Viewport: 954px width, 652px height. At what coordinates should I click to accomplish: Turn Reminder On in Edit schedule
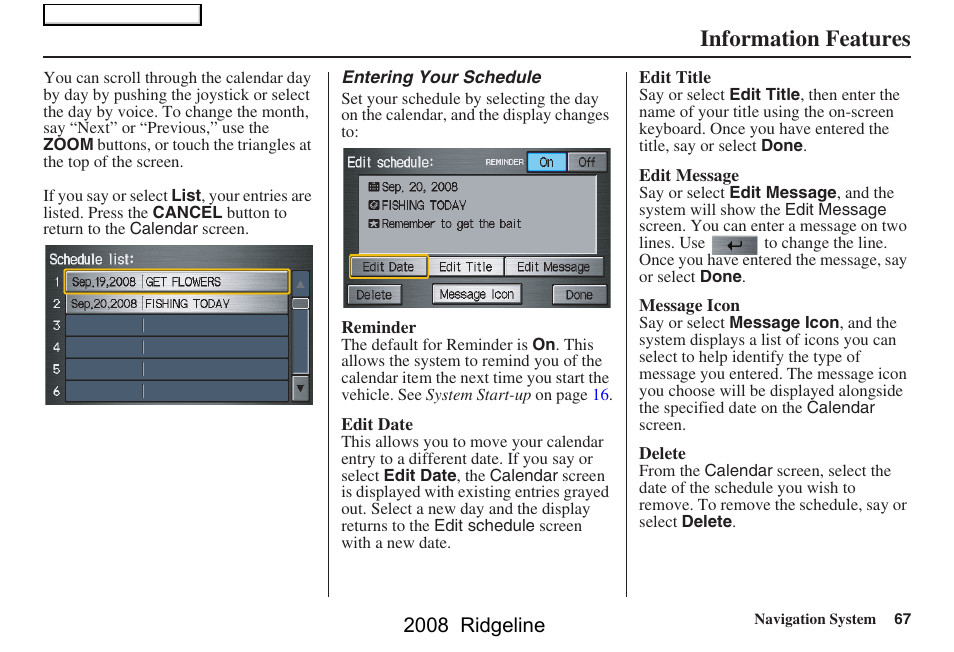(x=546, y=162)
